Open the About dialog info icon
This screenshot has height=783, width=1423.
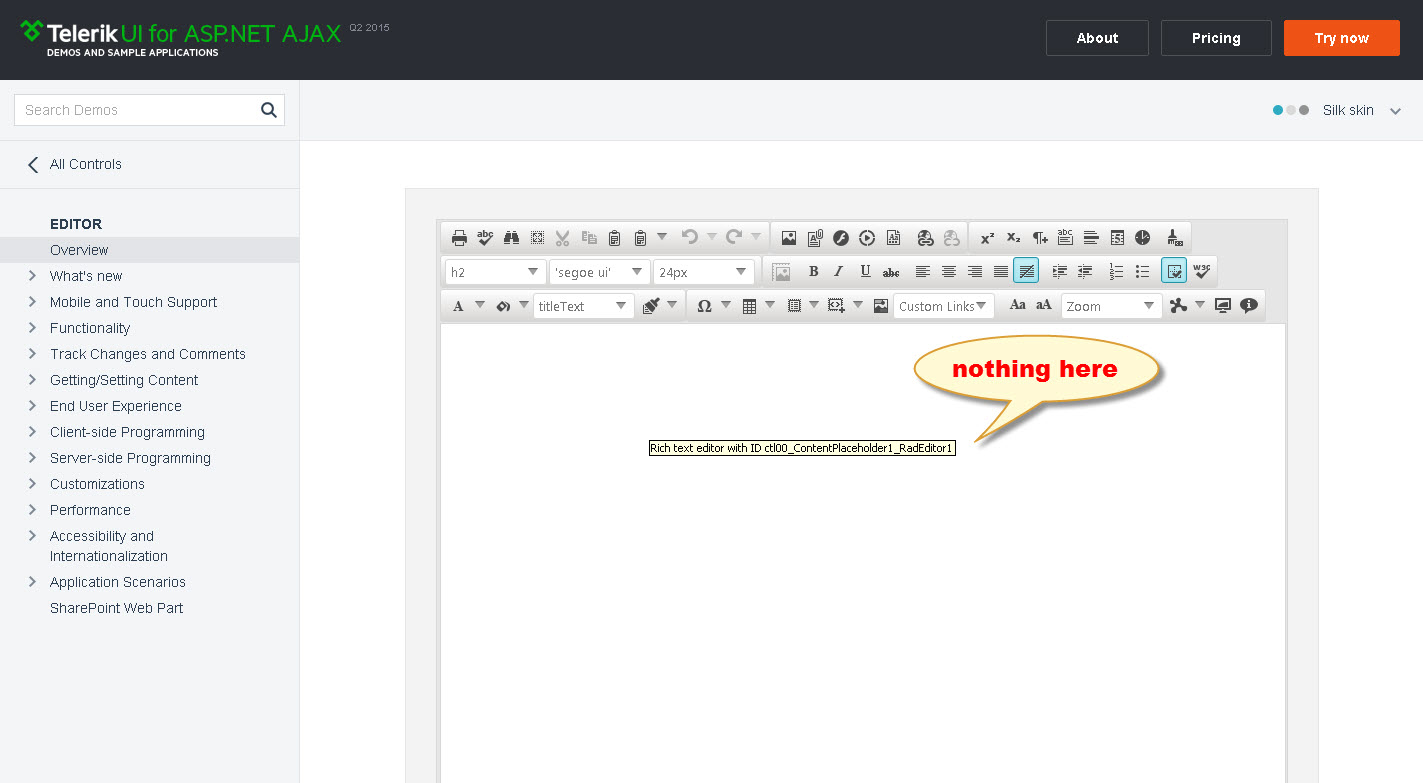click(x=1249, y=306)
